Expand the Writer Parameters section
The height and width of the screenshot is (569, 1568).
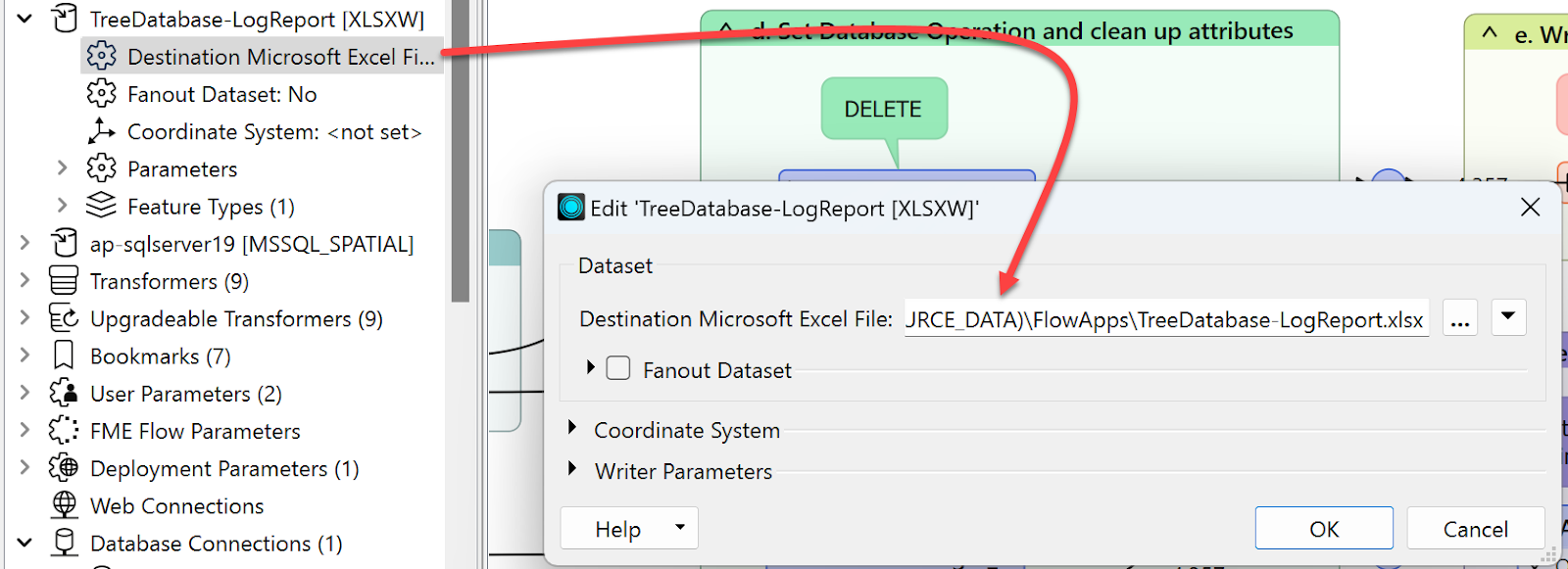[572, 469]
